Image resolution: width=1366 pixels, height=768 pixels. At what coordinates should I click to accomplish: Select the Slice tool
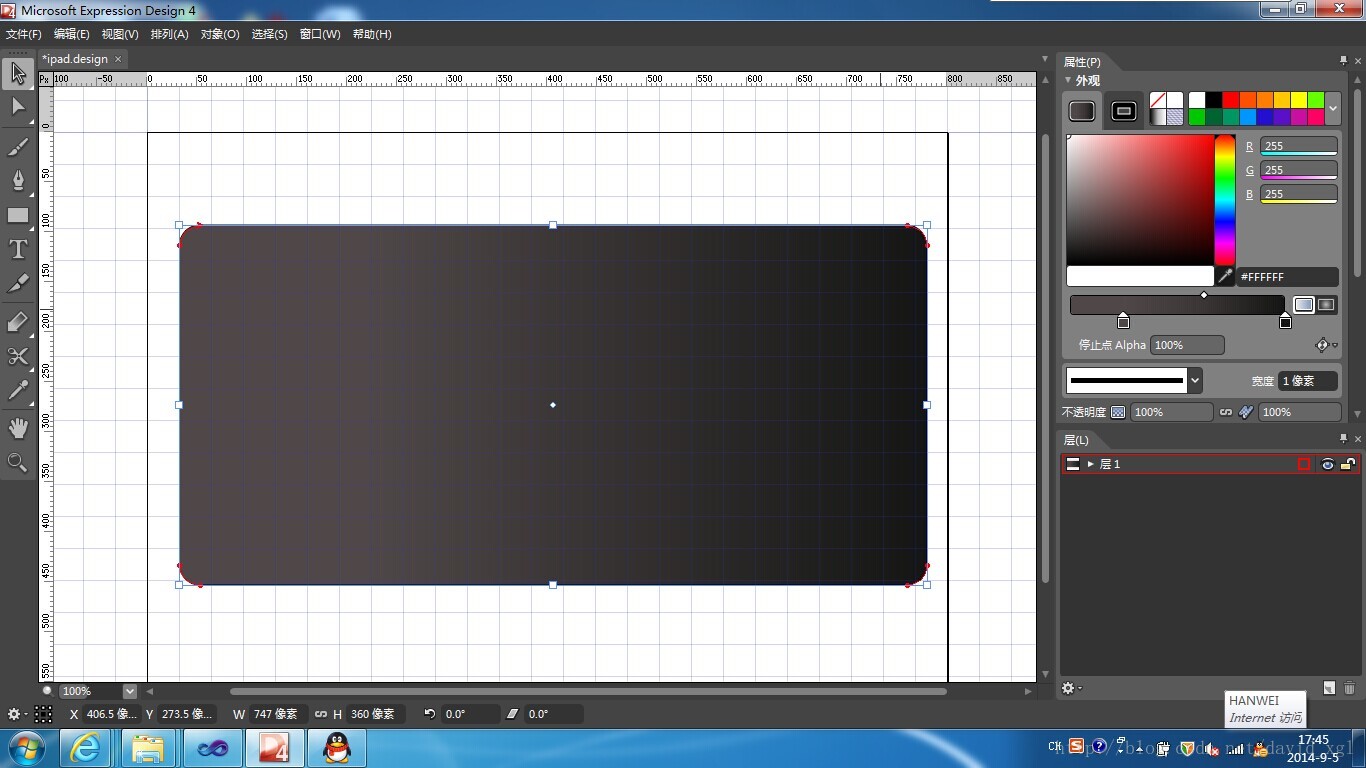pos(18,283)
